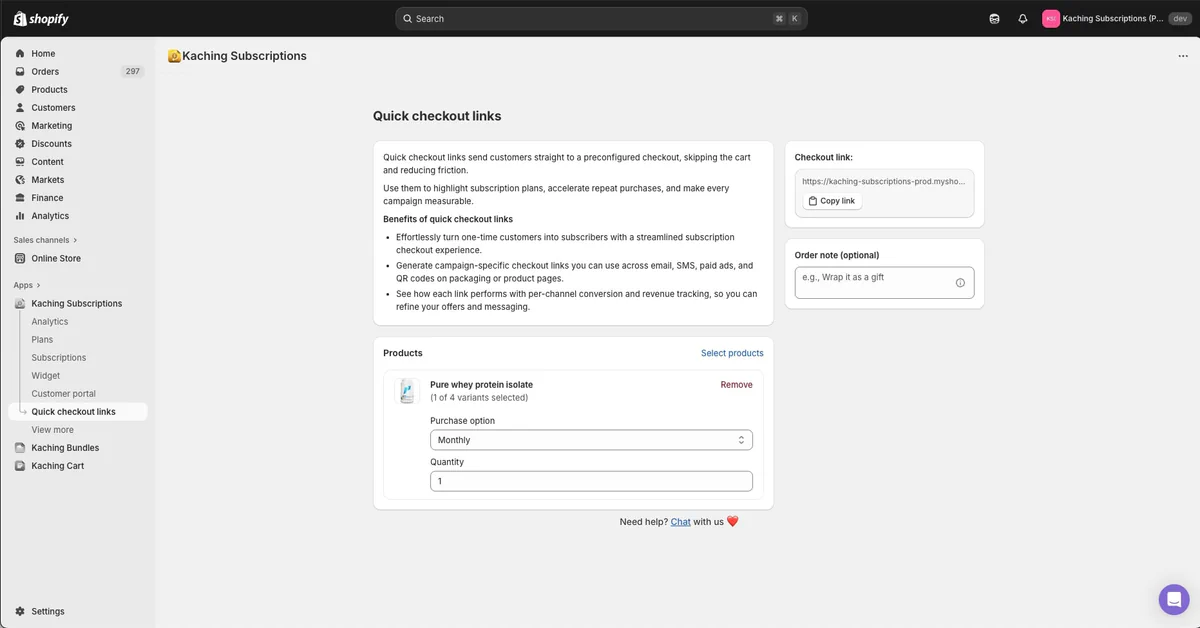Click the Home house icon in sidebar
Screen dimensions: 1200x628
[20, 54]
